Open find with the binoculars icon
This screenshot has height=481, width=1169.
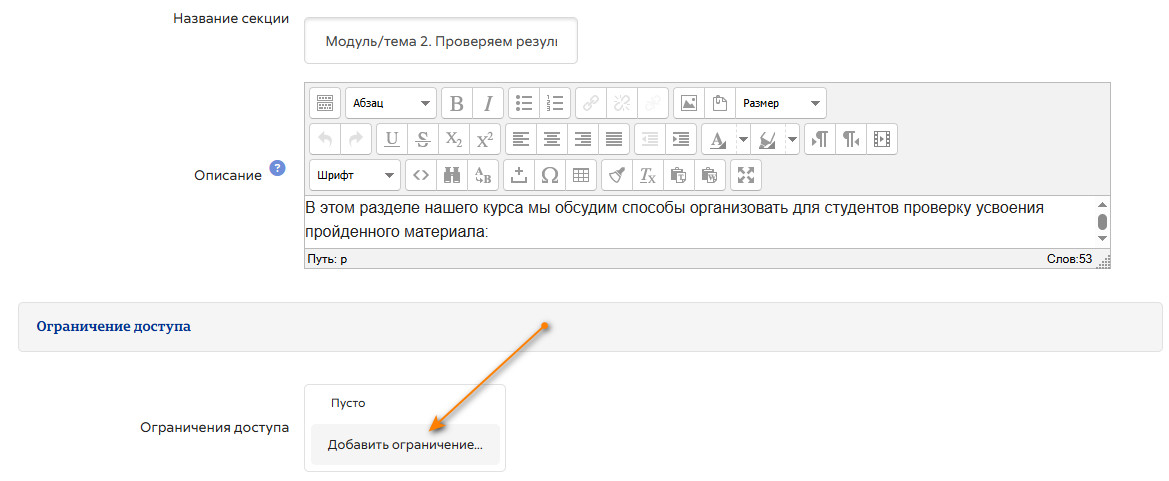coord(452,175)
